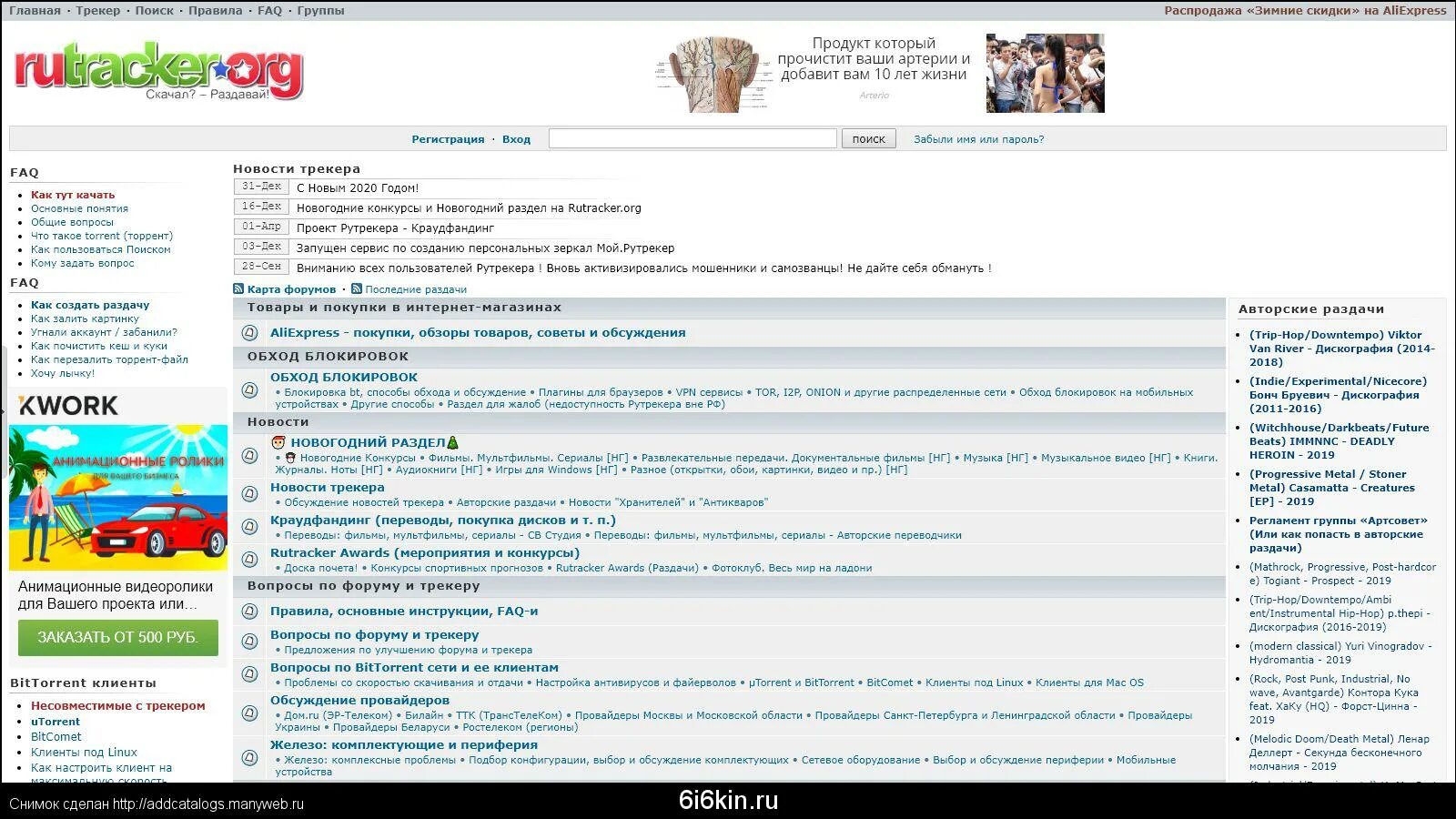Screen dimensions: 1456x819
Task: Click forum icon beside Правила, основные инструкции row
Action: [x=249, y=612]
